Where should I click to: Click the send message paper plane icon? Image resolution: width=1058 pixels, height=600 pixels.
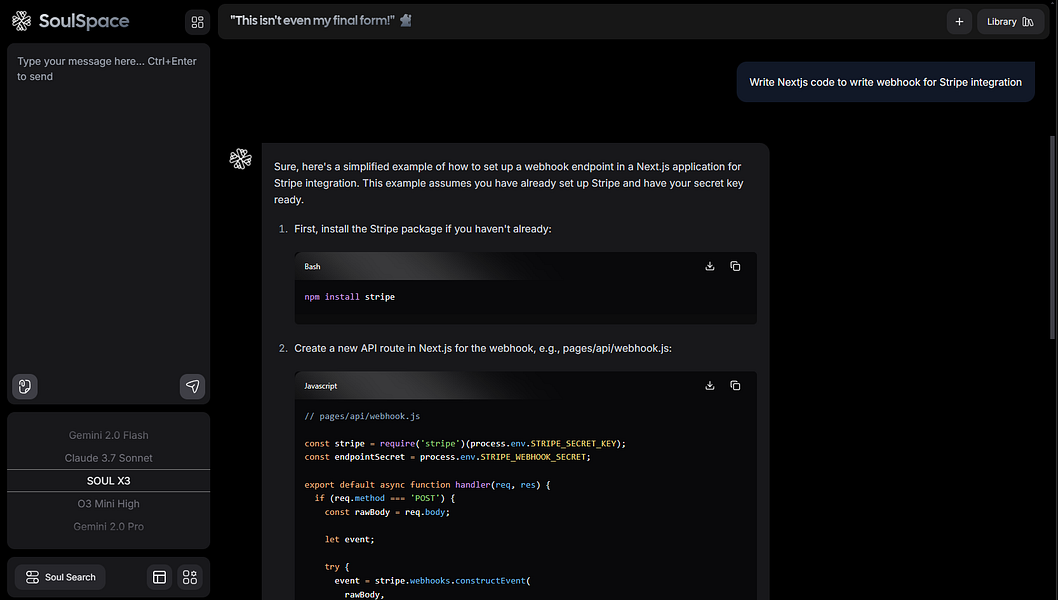coord(192,386)
